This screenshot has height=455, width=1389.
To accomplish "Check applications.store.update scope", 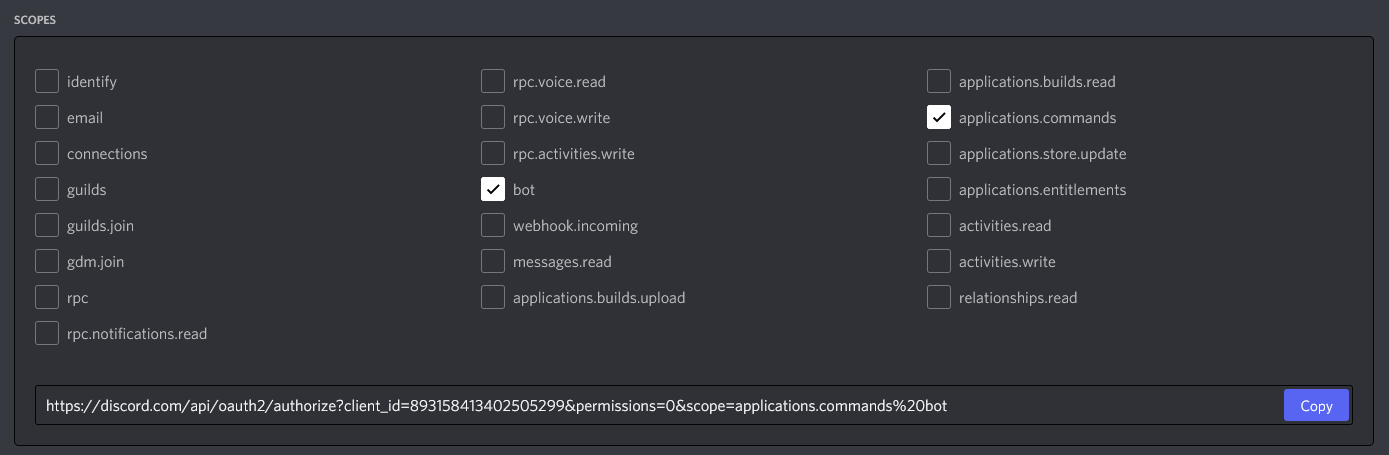I will point(939,153).
